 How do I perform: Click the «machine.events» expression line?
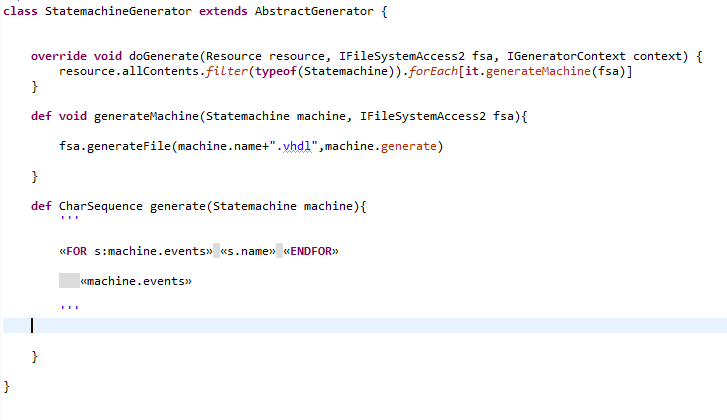coord(135,281)
